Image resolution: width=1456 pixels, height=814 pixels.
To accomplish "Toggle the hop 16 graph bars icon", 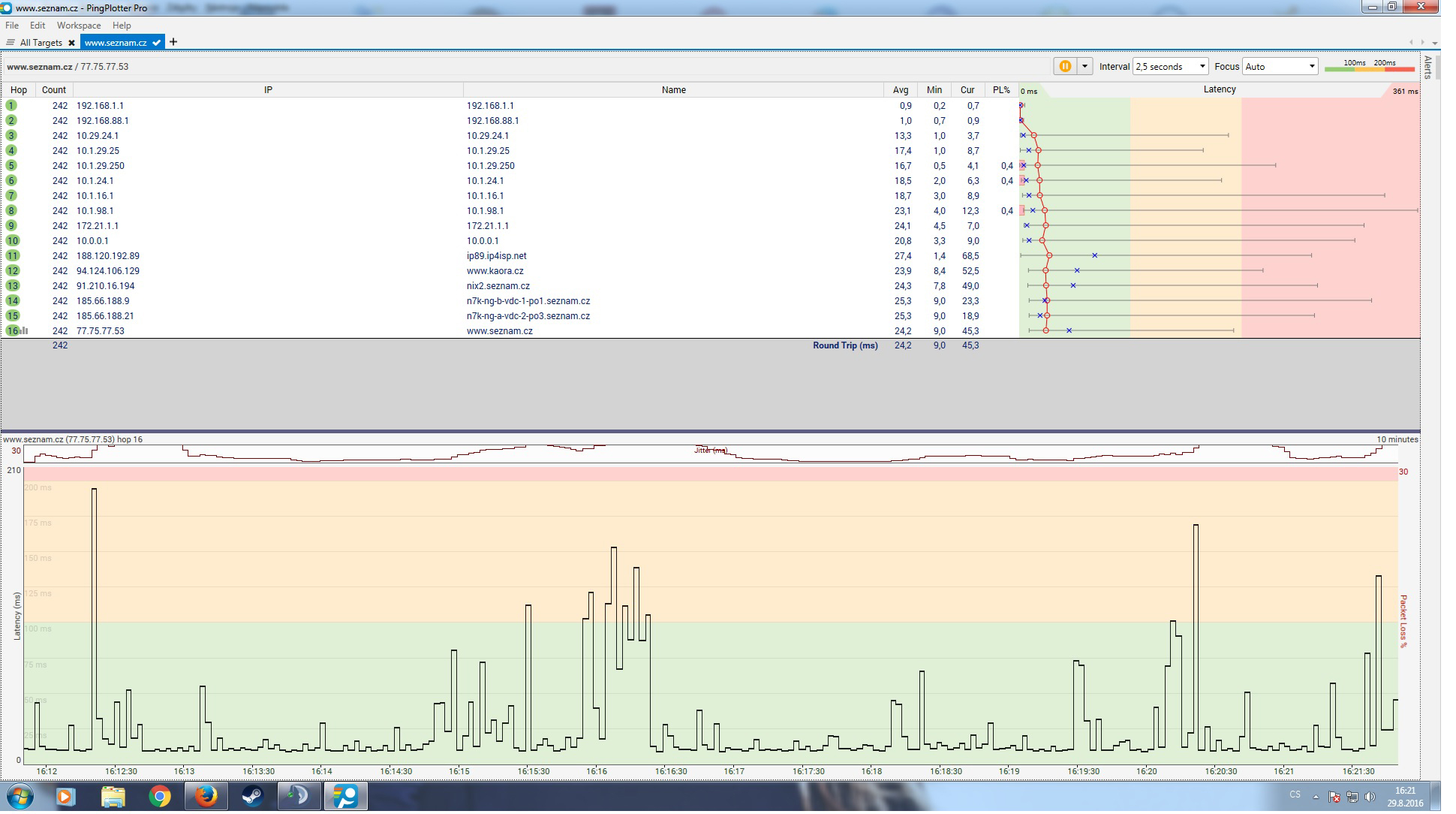I will [x=25, y=330].
